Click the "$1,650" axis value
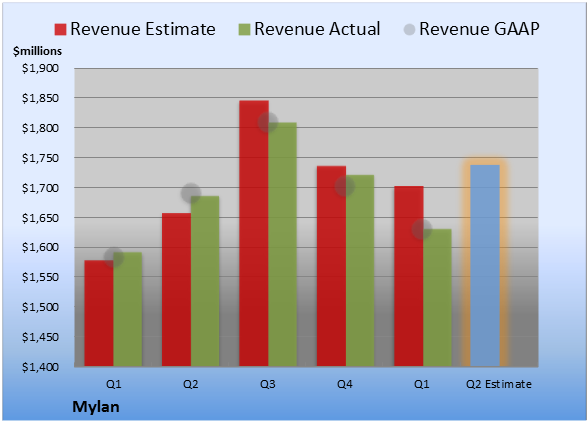Screen dimensions: 588x422 (40, 218)
